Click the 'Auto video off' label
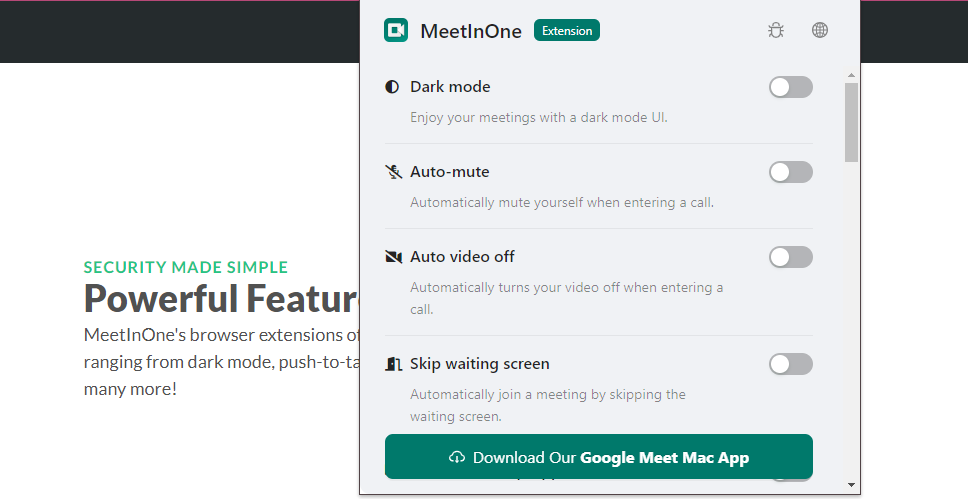Screen dimensions: 968x499 point(462,257)
